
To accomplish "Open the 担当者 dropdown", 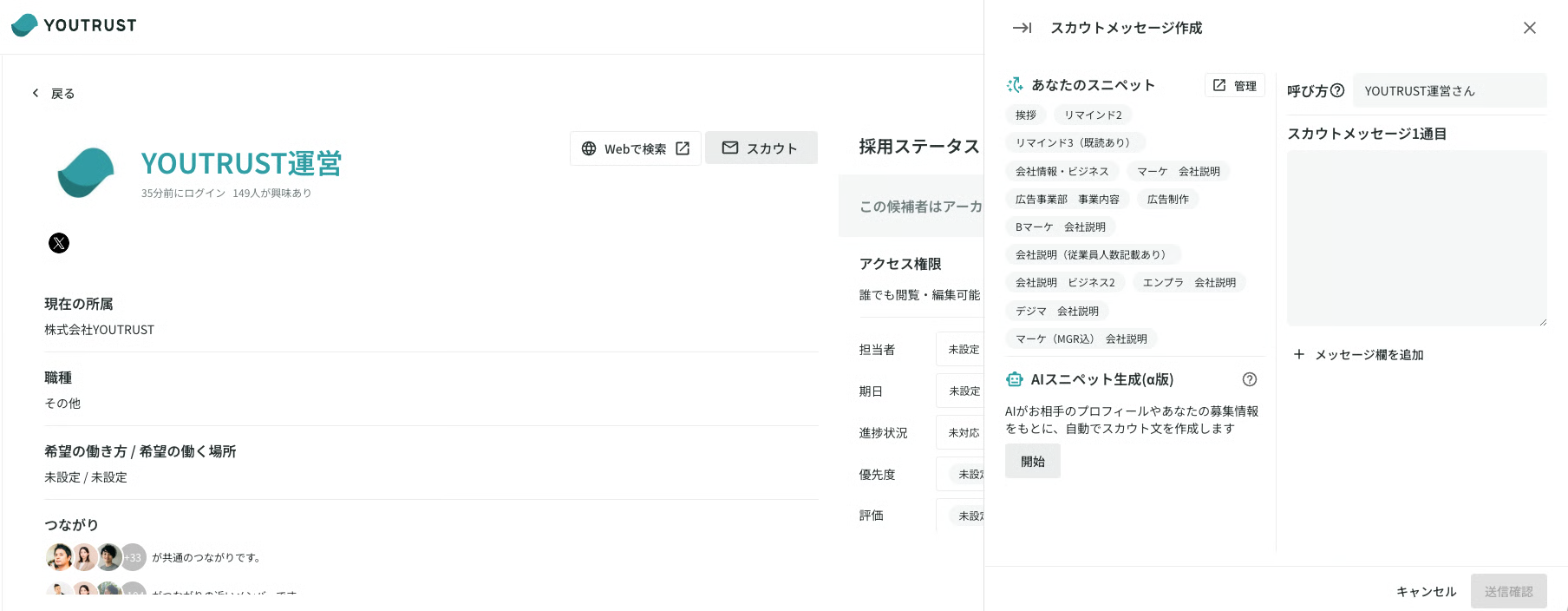I will [x=960, y=349].
